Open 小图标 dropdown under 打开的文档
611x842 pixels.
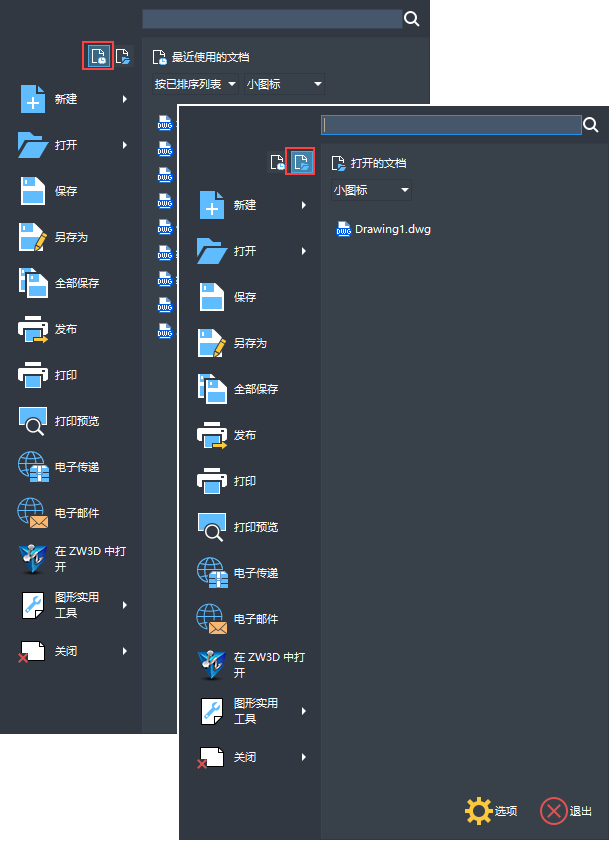point(371,190)
